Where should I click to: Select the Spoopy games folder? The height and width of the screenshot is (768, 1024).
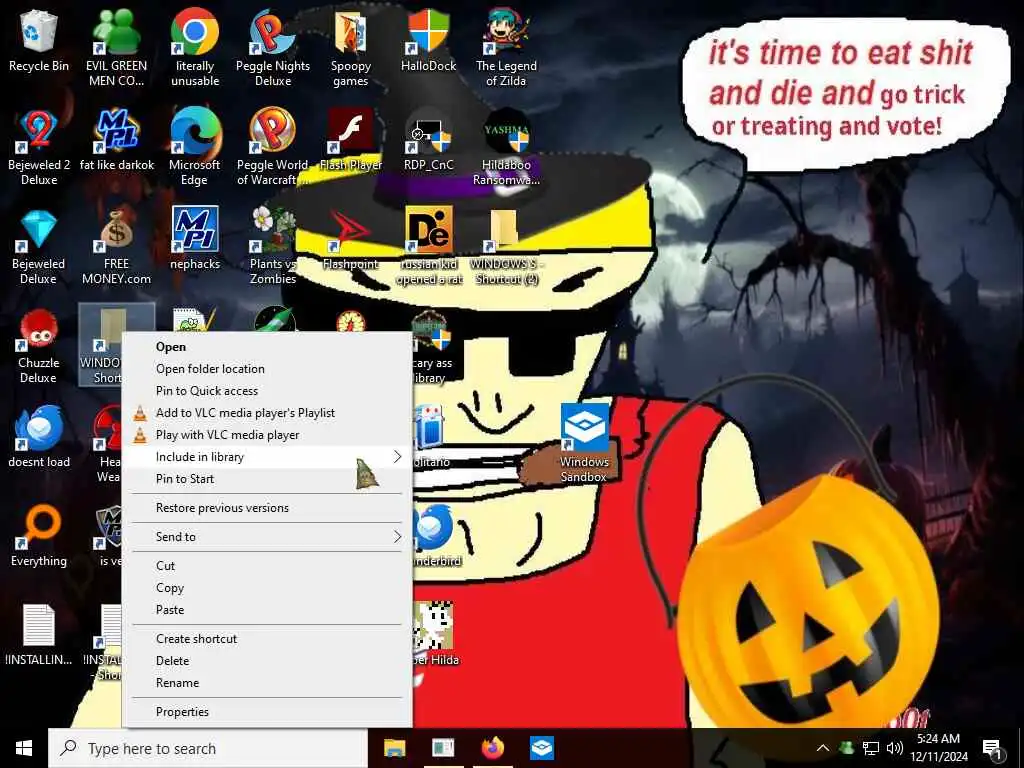tap(351, 47)
